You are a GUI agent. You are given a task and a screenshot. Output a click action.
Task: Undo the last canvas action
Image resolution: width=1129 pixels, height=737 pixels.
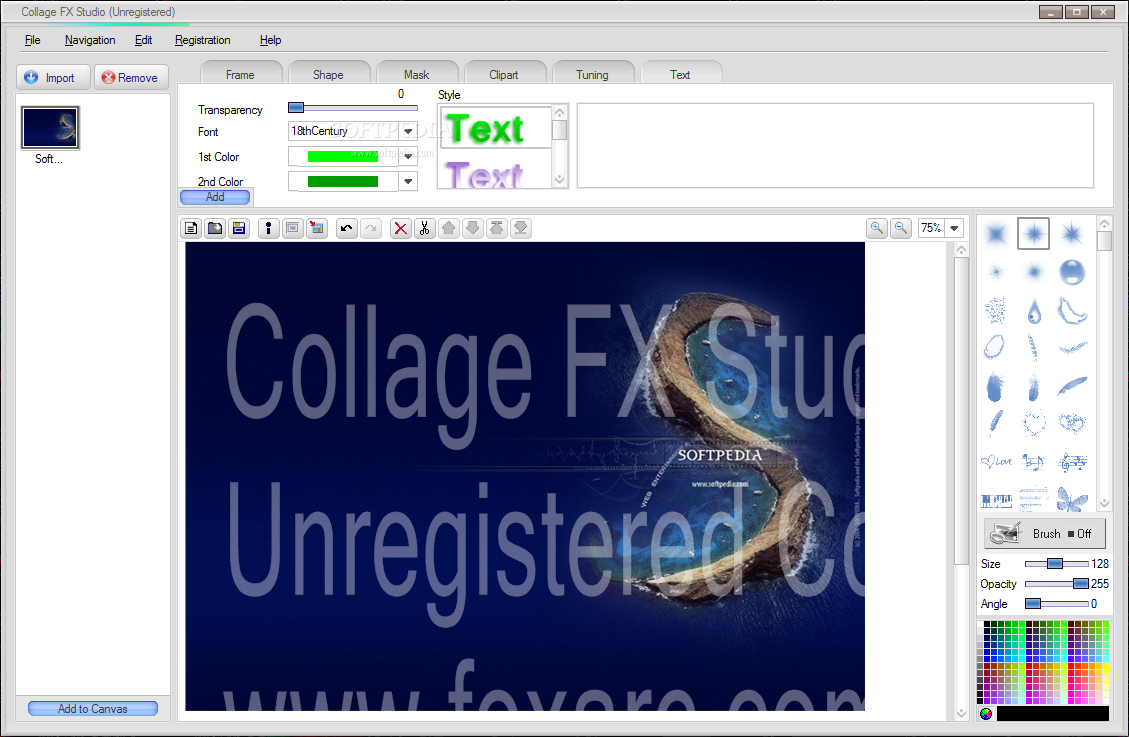pos(346,228)
